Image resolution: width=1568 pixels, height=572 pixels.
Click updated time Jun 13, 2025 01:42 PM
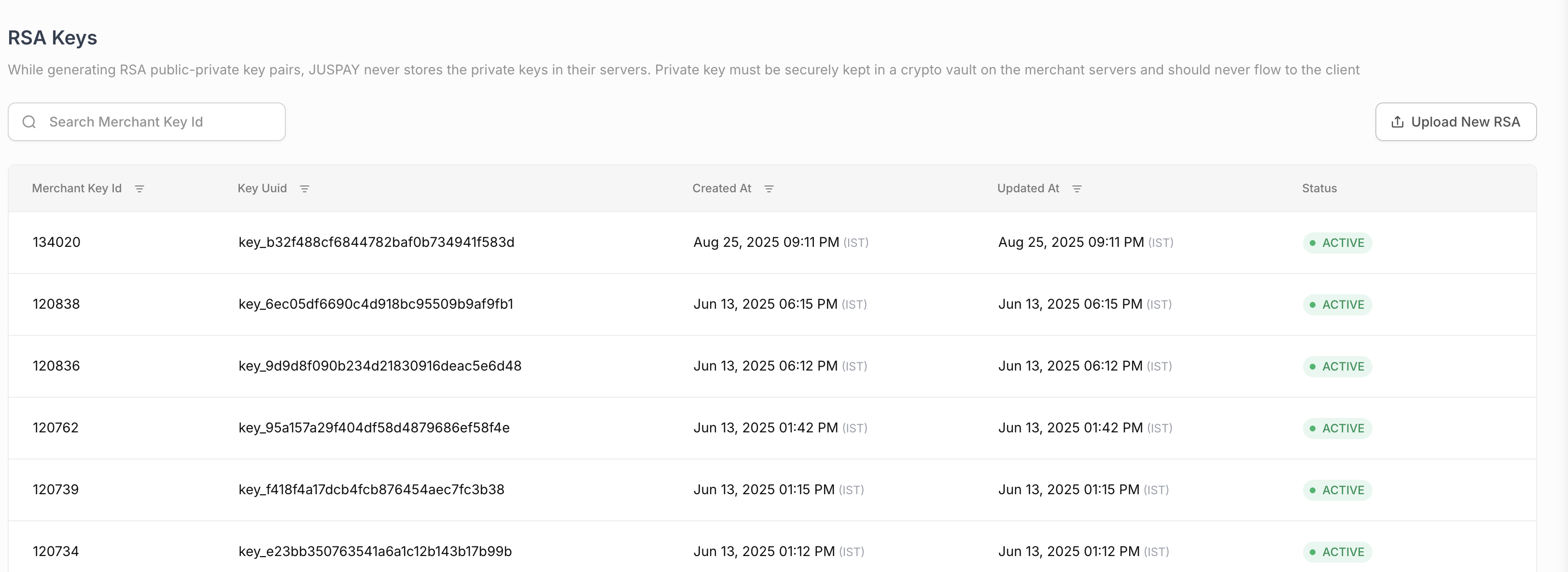(x=1070, y=428)
